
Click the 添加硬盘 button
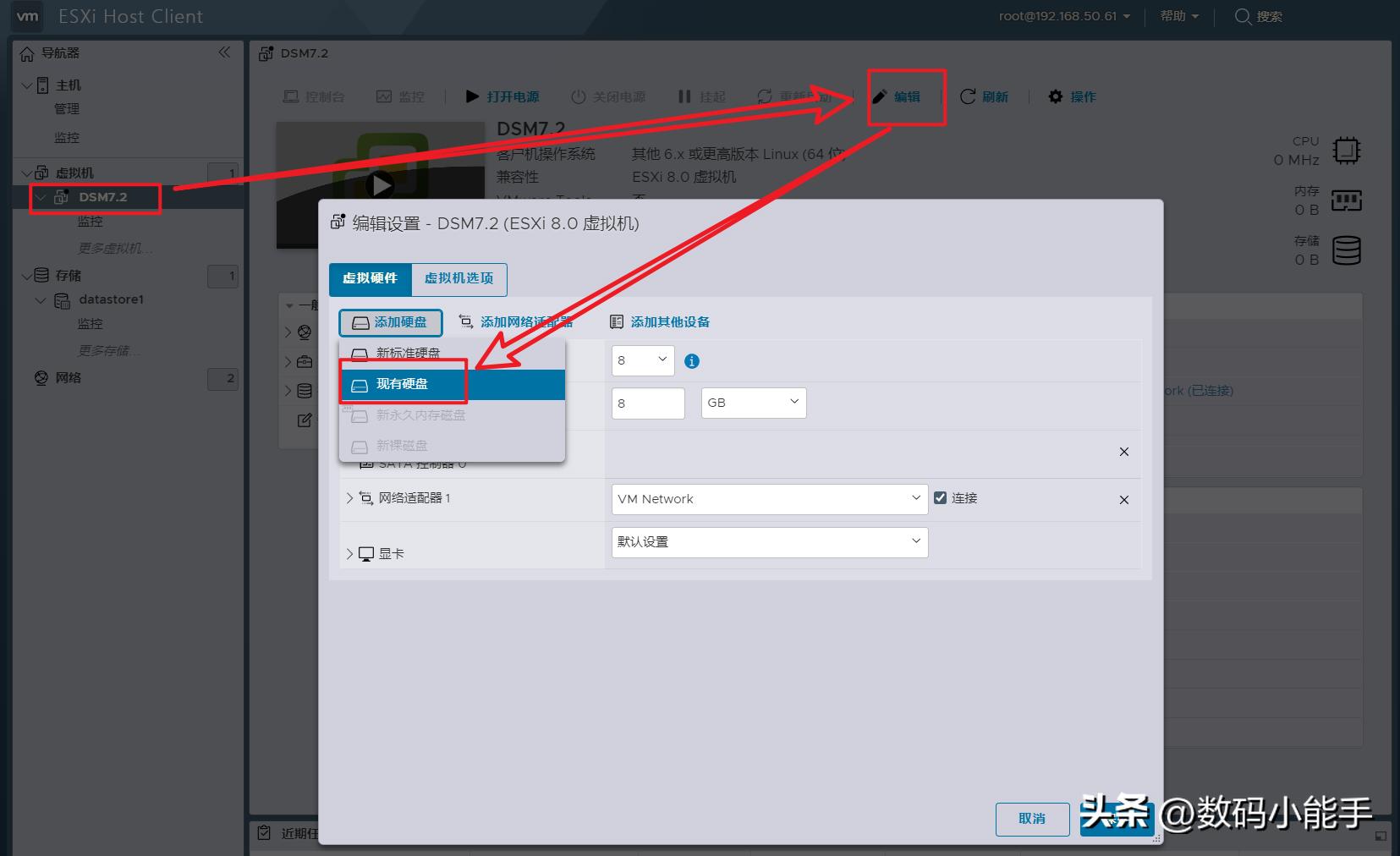click(391, 322)
